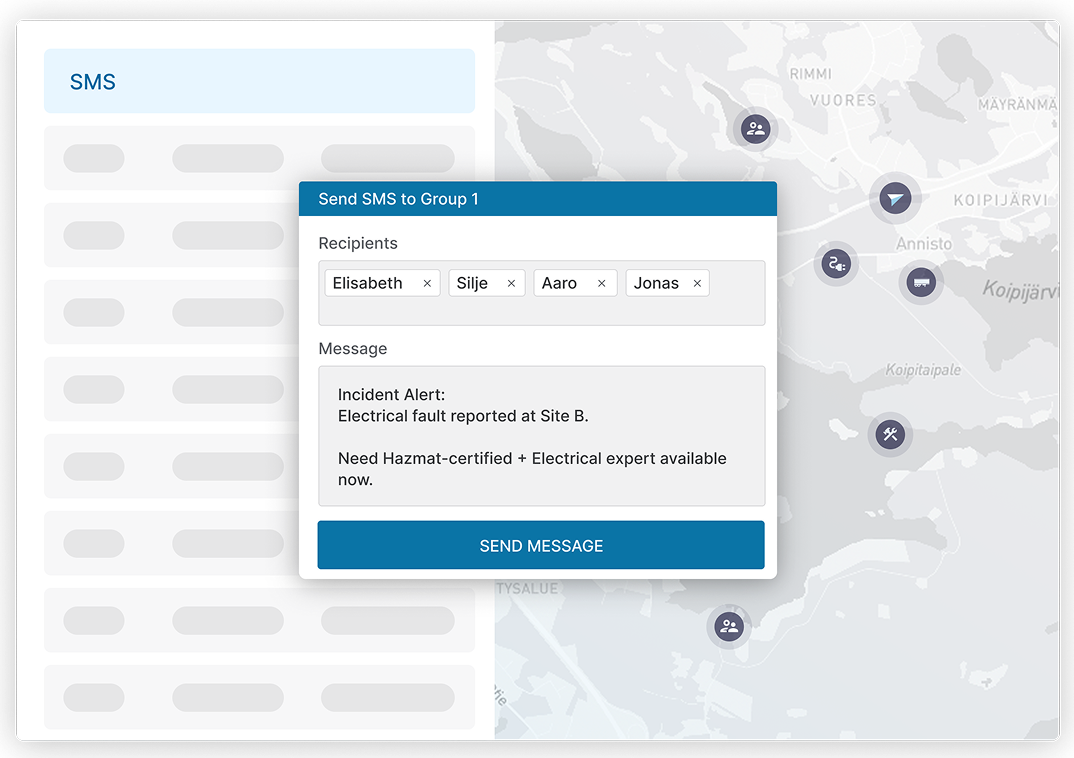Remove Silje from recipients

(511, 284)
